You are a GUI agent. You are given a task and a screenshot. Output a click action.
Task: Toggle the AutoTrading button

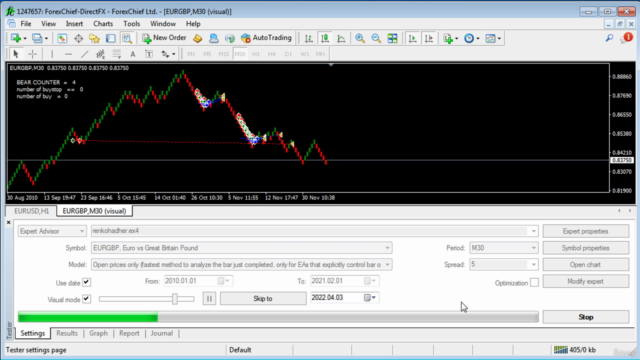pos(267,38)
